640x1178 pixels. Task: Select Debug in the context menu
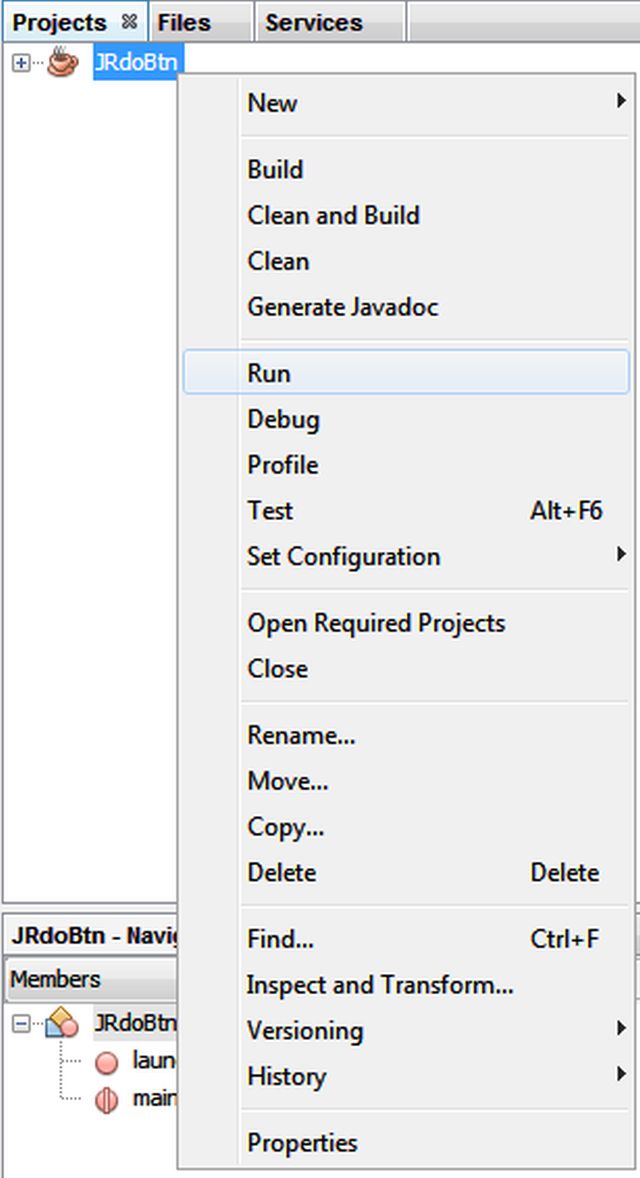tap(284, 420)
